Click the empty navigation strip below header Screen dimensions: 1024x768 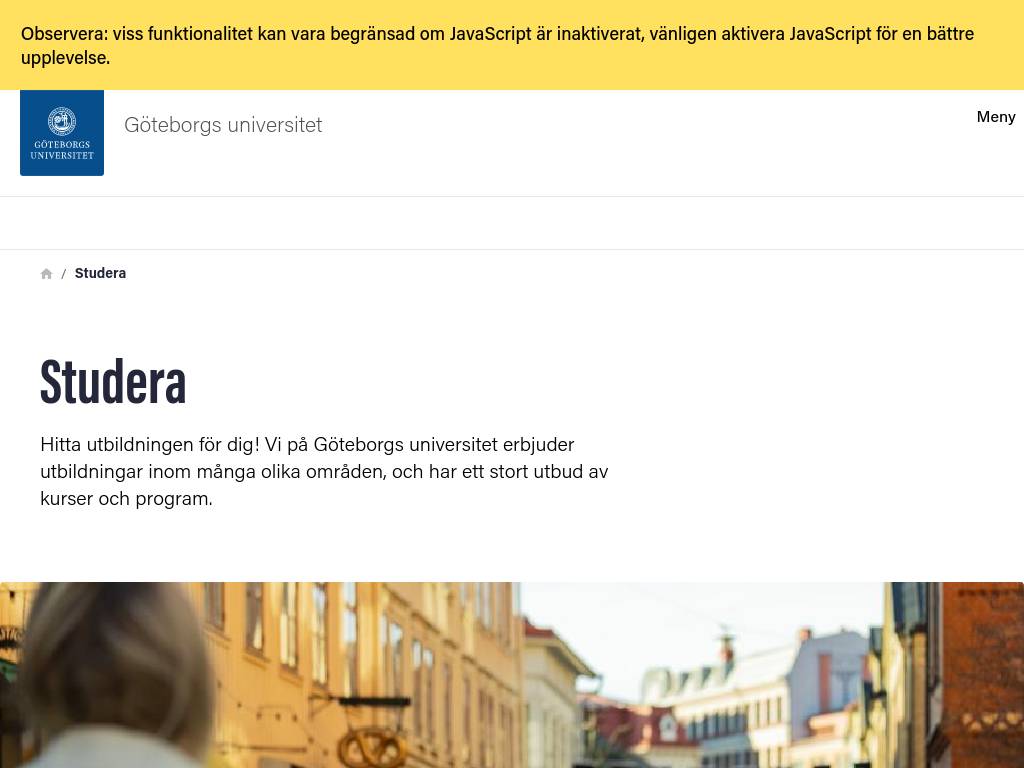[512, 223]
